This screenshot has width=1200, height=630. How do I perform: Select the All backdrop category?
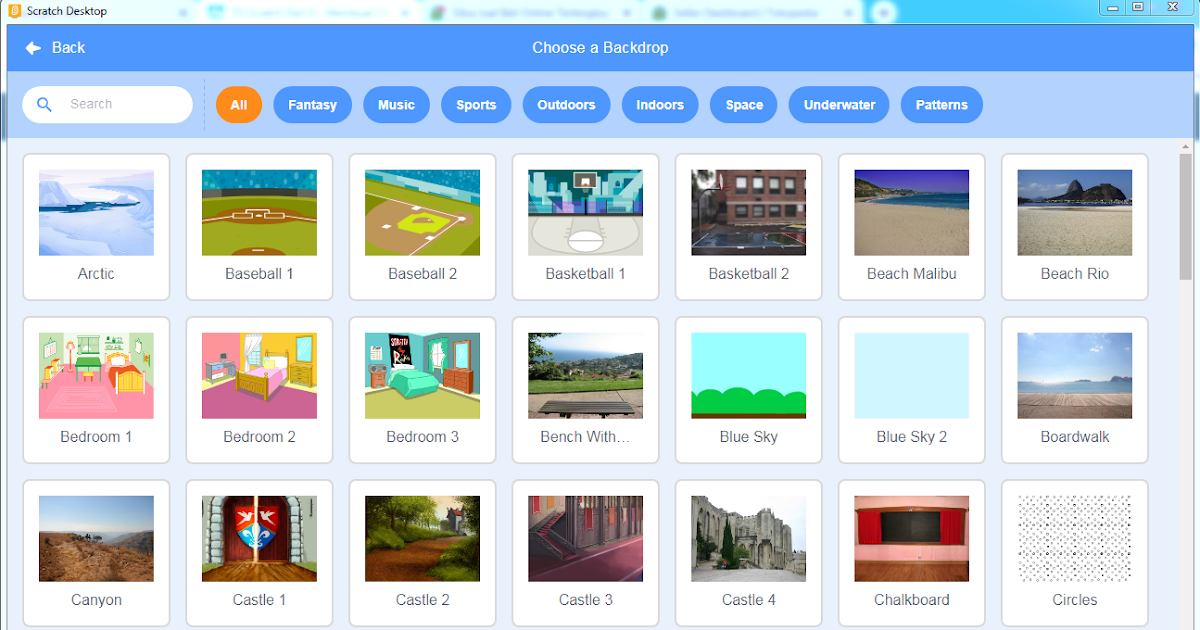(x=238, y=104)
